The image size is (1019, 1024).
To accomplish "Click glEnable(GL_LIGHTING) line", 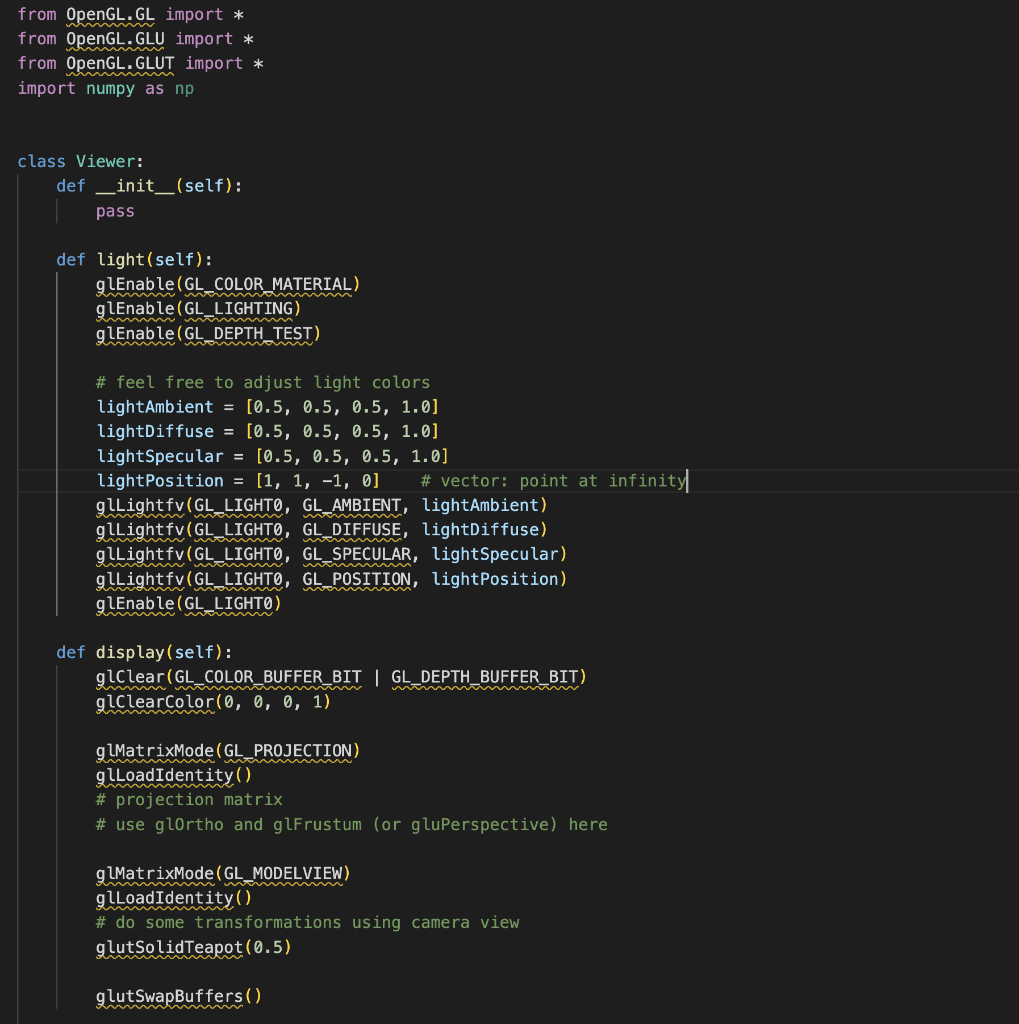I will pyautogui.click(x=199, y=309).
